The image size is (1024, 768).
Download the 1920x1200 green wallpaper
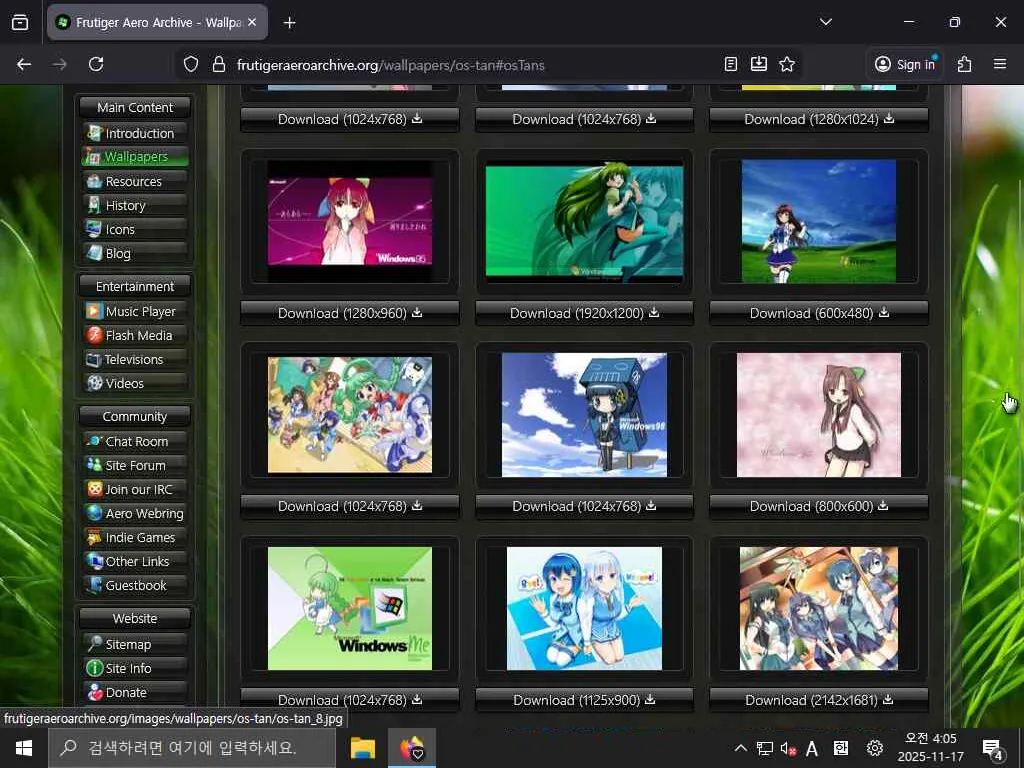click(x=584, y=313)
